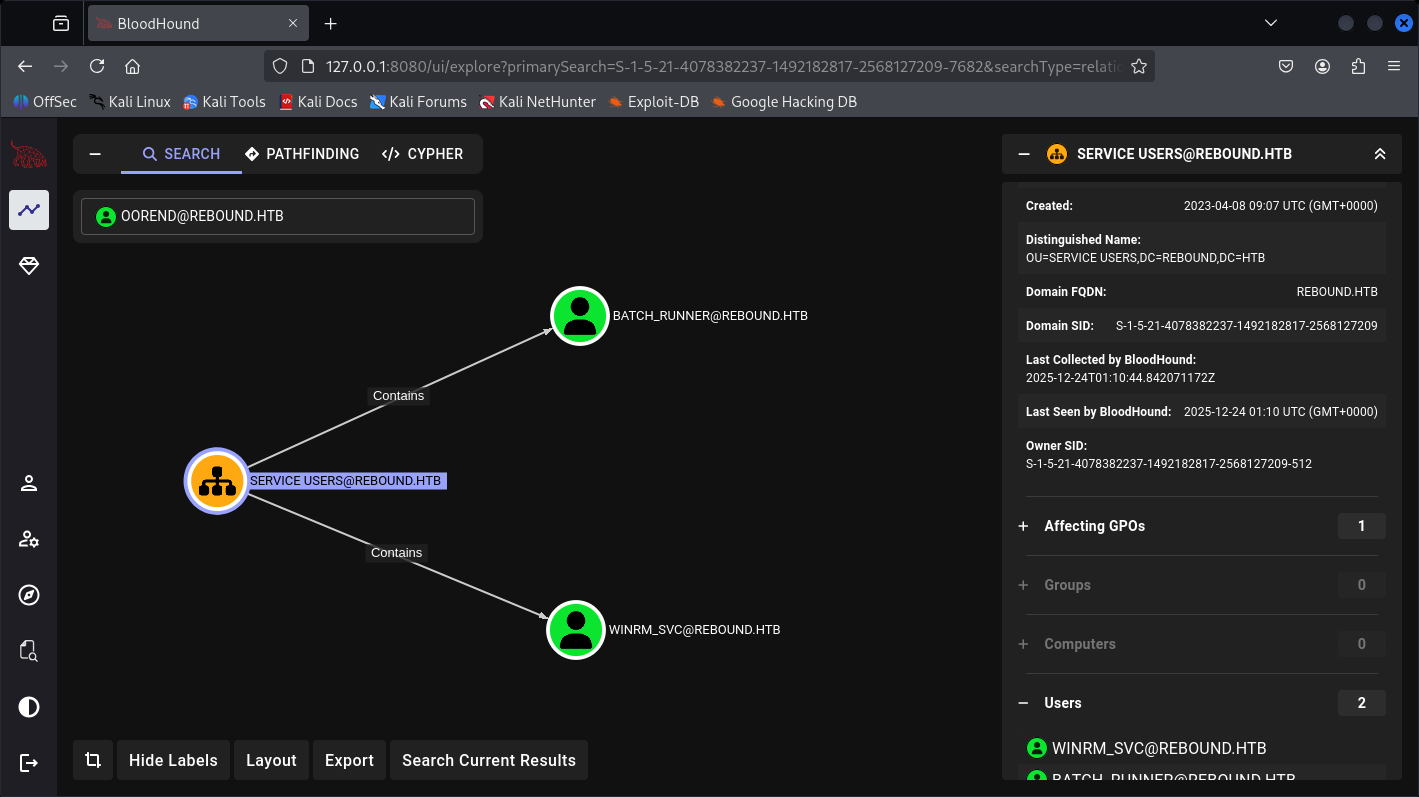Collapse all sections with double chevron
The width and height of the screenshot is (1419, 797).
point(1379,154)
